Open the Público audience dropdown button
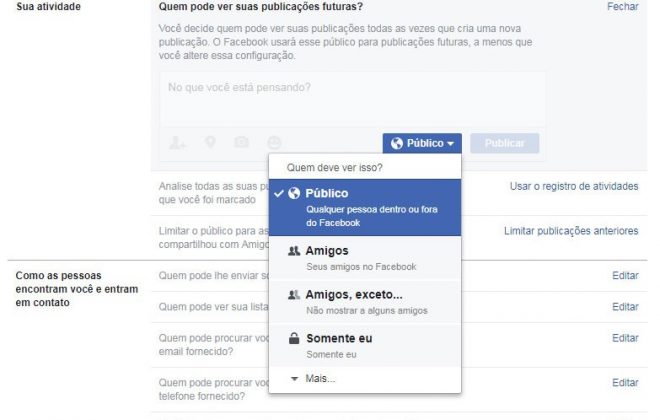Screen dimensions: 660x420 pyautogui.click(x=422, y=144)
